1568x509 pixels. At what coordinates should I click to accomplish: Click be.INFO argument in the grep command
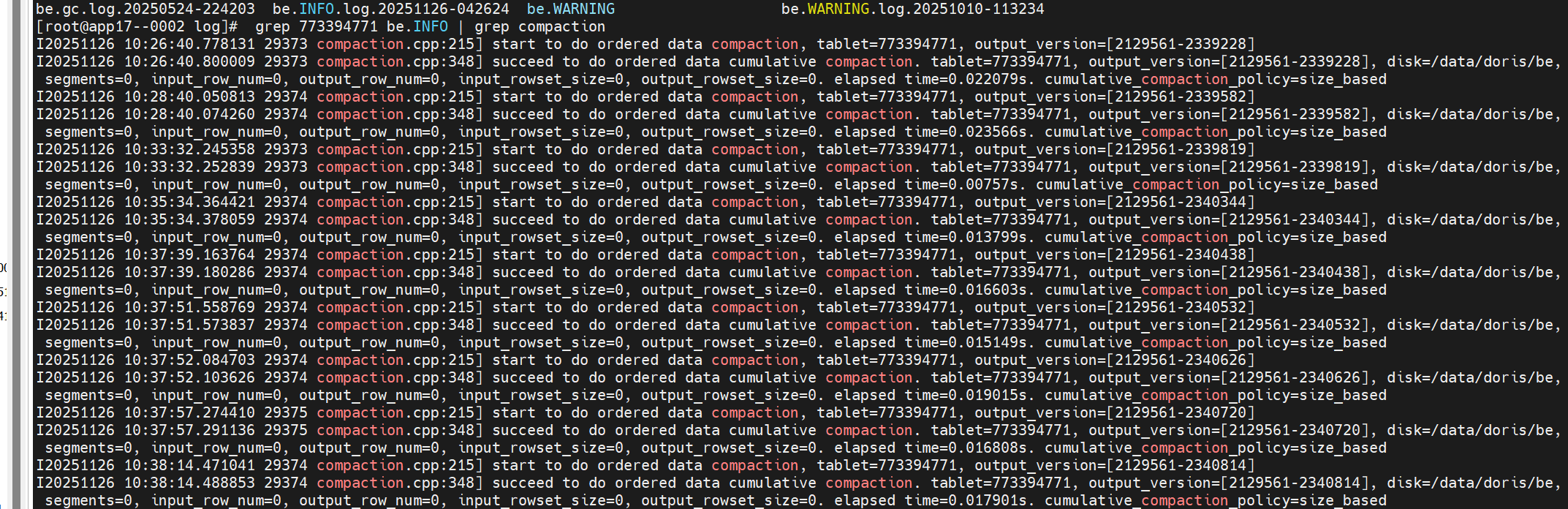tap(417, 26)
